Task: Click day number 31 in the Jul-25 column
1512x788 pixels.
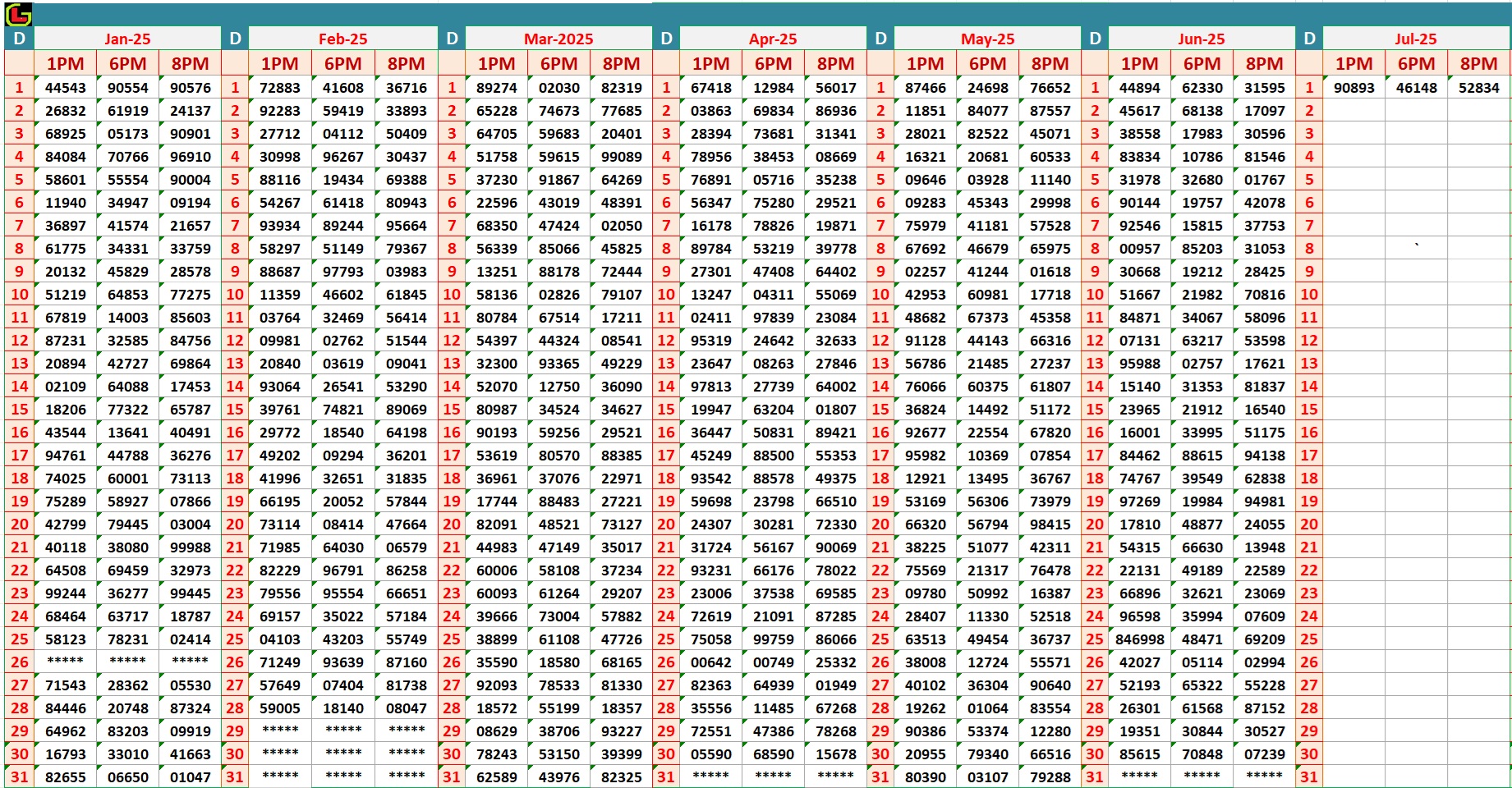Action: pos(1311,777)
